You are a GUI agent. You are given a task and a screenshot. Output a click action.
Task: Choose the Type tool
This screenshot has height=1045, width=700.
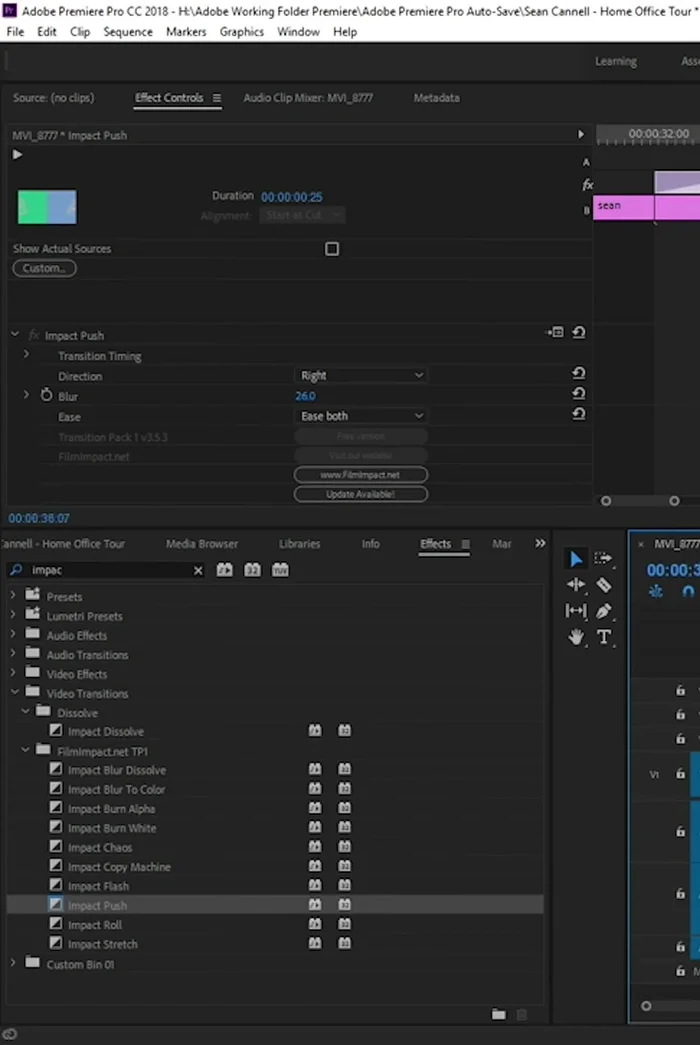pos(604,637)
